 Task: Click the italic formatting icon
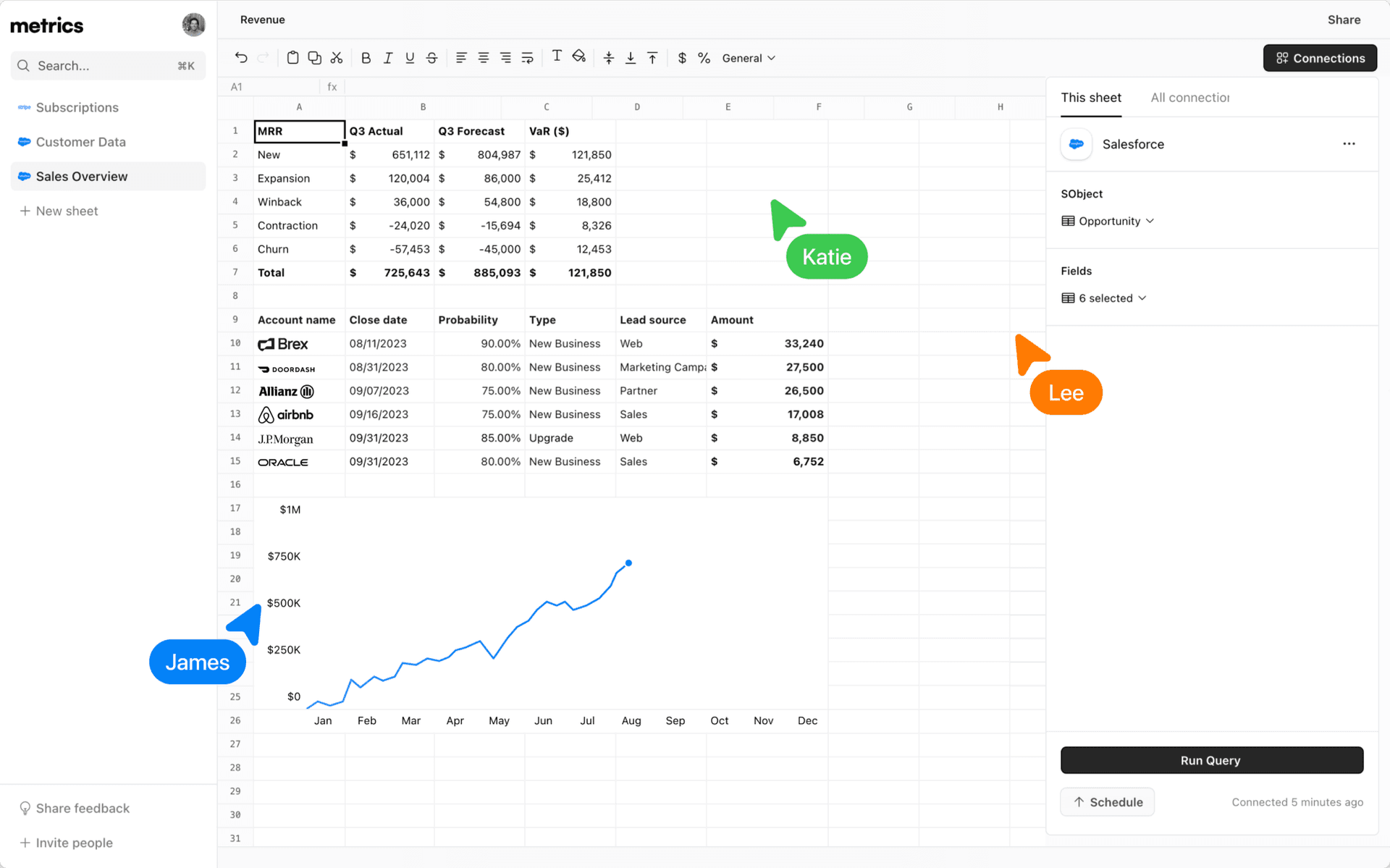tap(388, 58)
